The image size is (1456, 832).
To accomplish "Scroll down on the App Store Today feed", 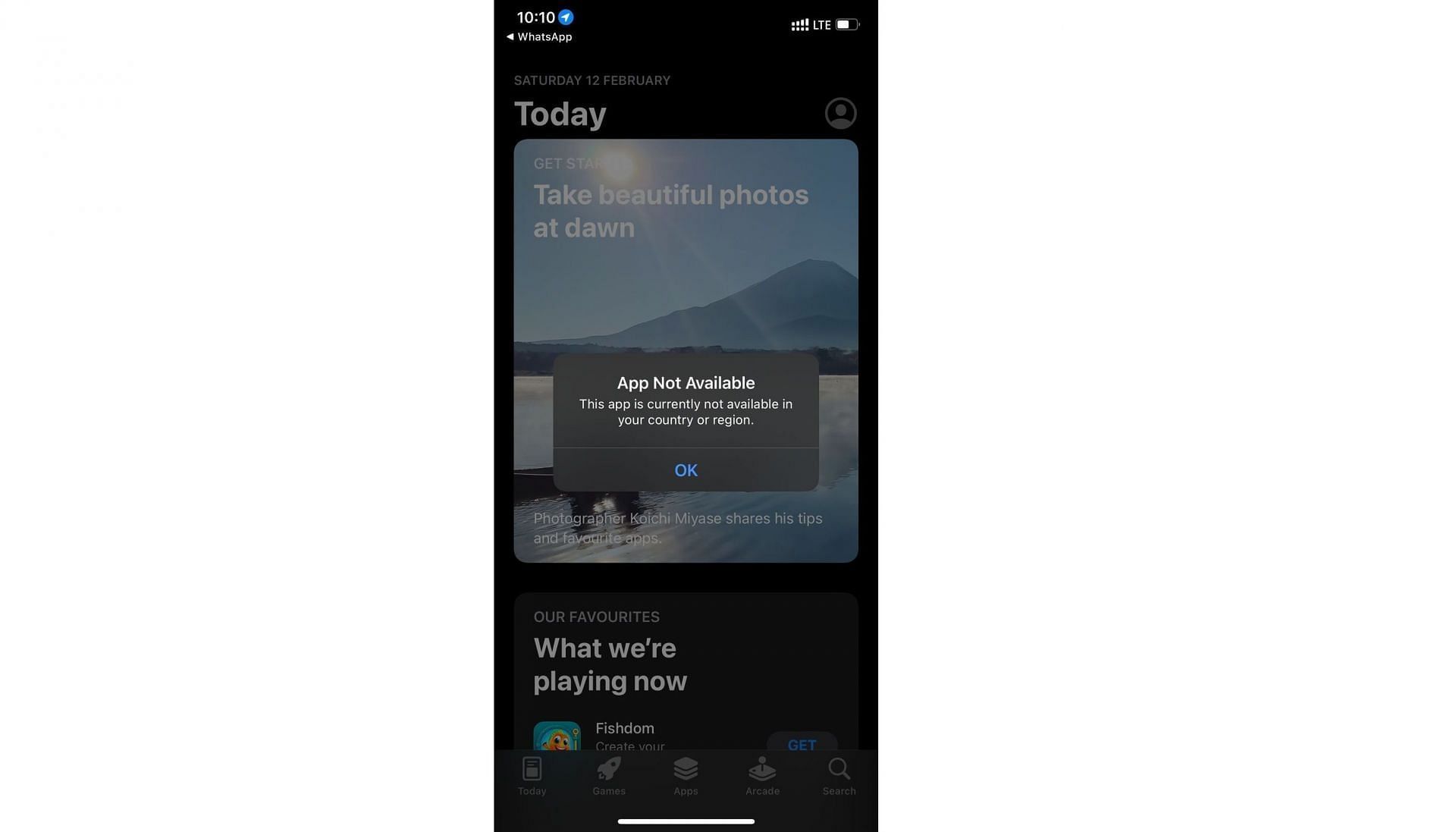I will 686,650.
